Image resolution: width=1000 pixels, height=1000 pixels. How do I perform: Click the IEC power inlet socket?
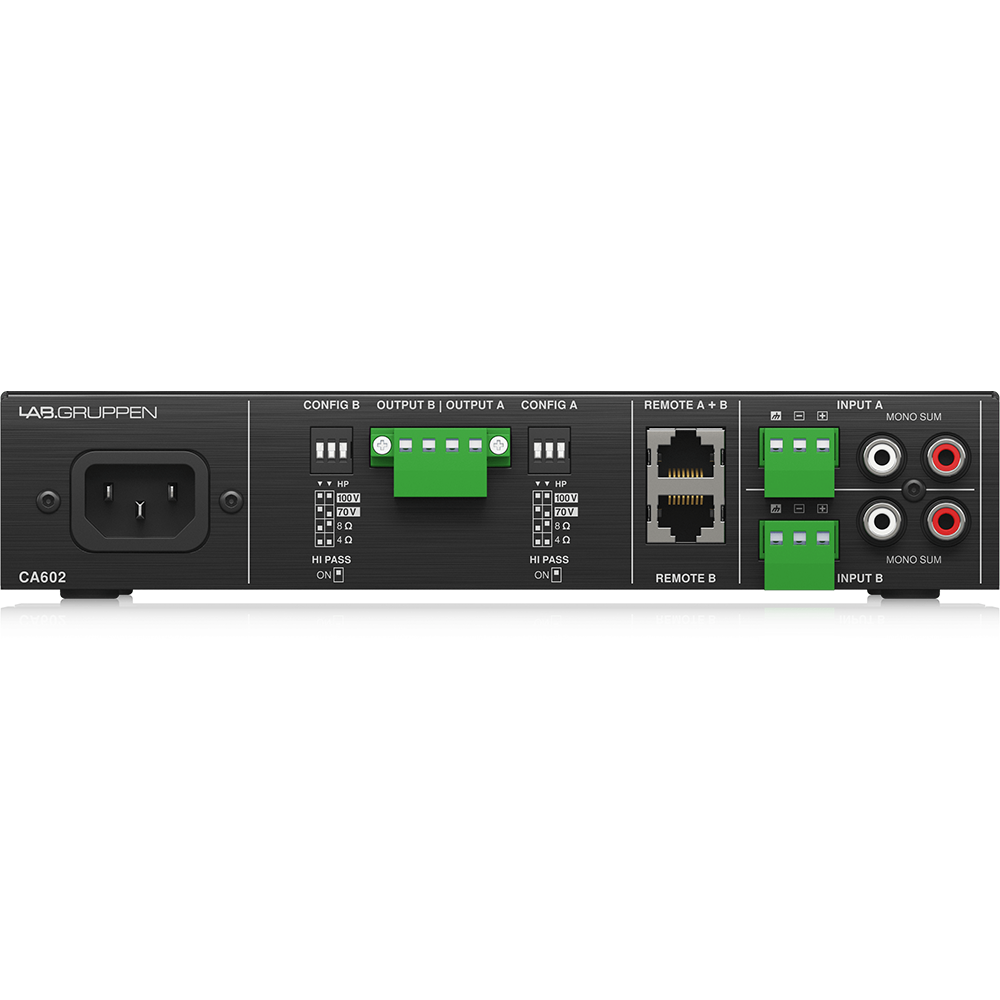pos(140,493)
